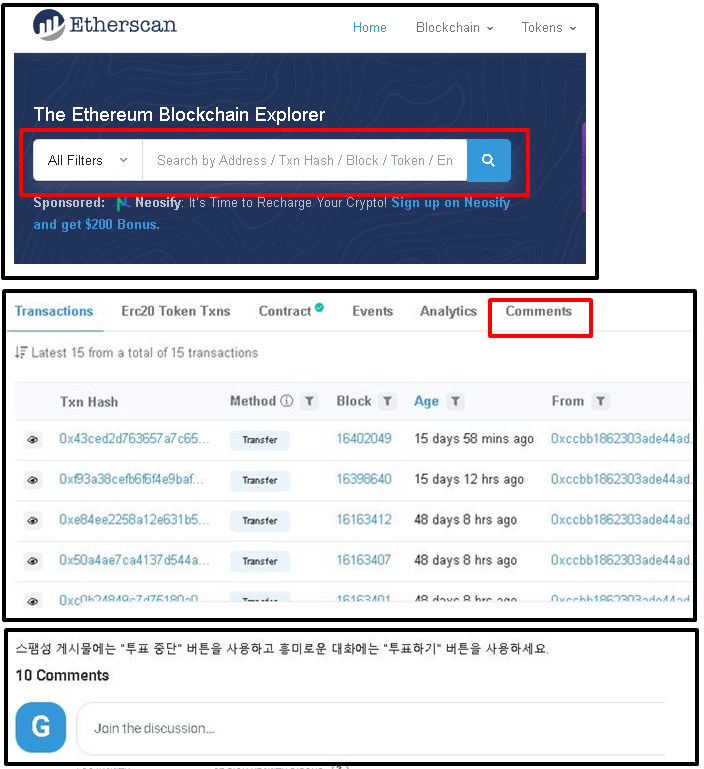
Task: Click the search by address input field
Action: pyautogui.click(x=305, y=160)
